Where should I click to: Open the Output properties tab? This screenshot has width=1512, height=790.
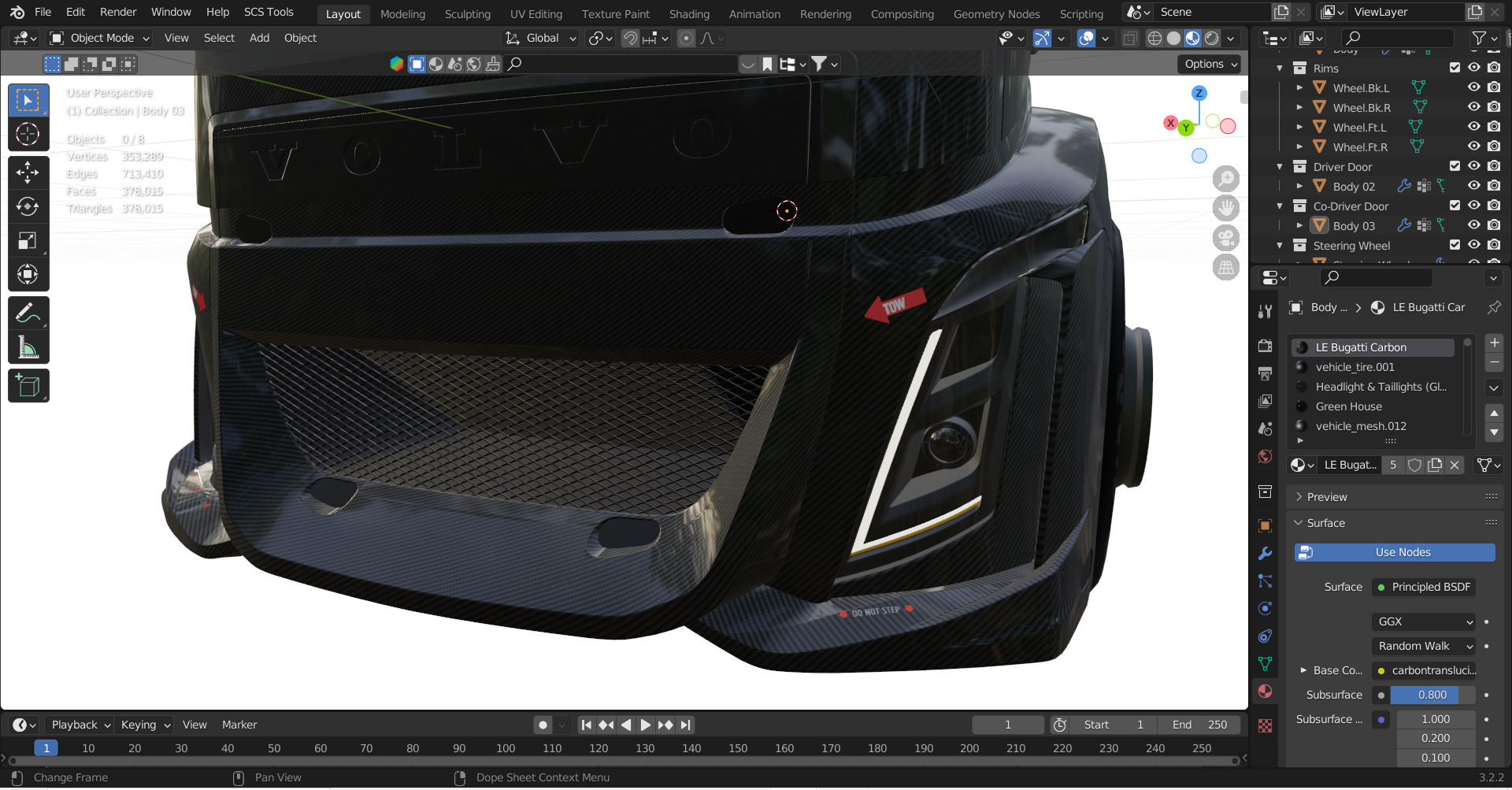click(1266, 373)
